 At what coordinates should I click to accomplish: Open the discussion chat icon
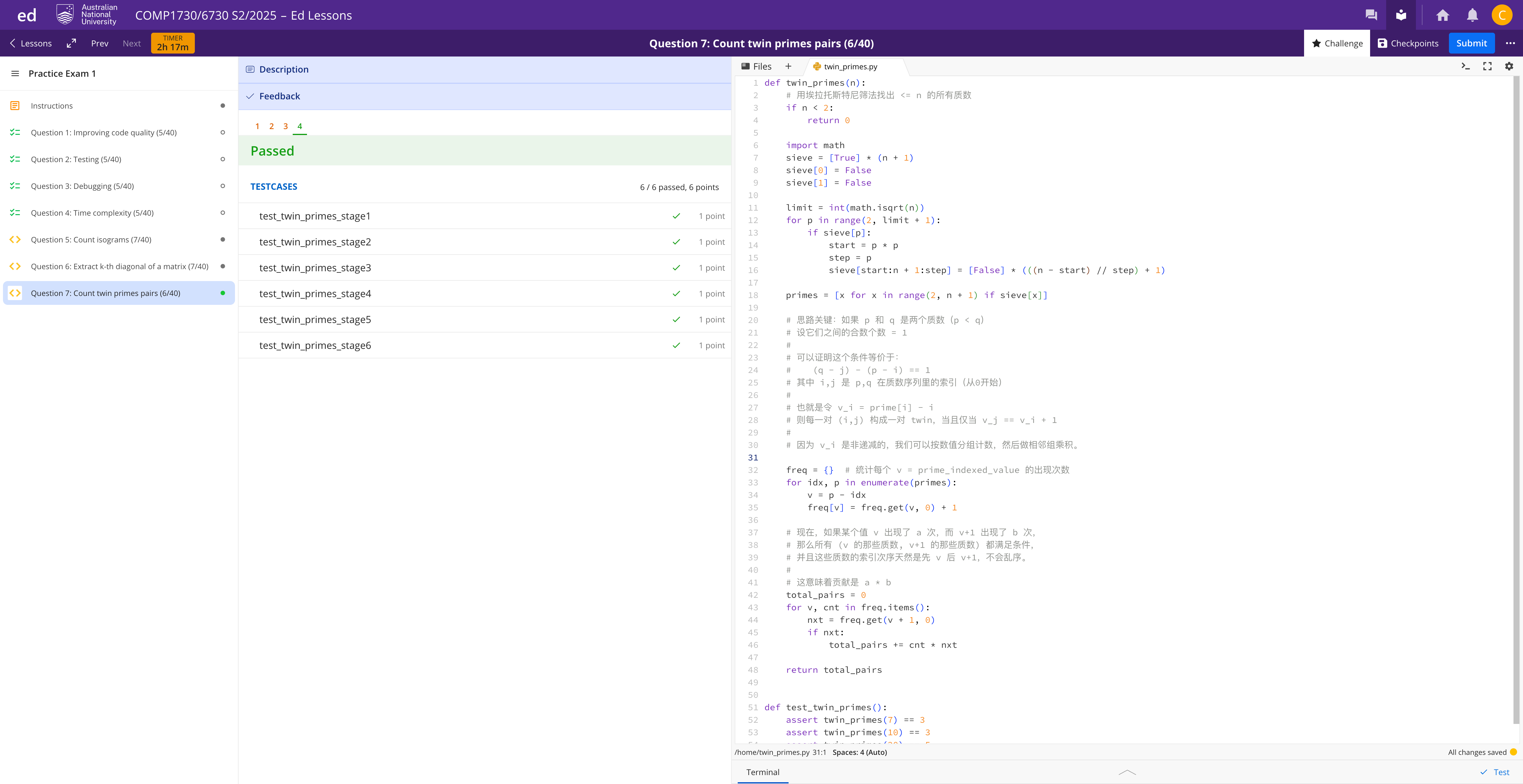[1371, 15]
